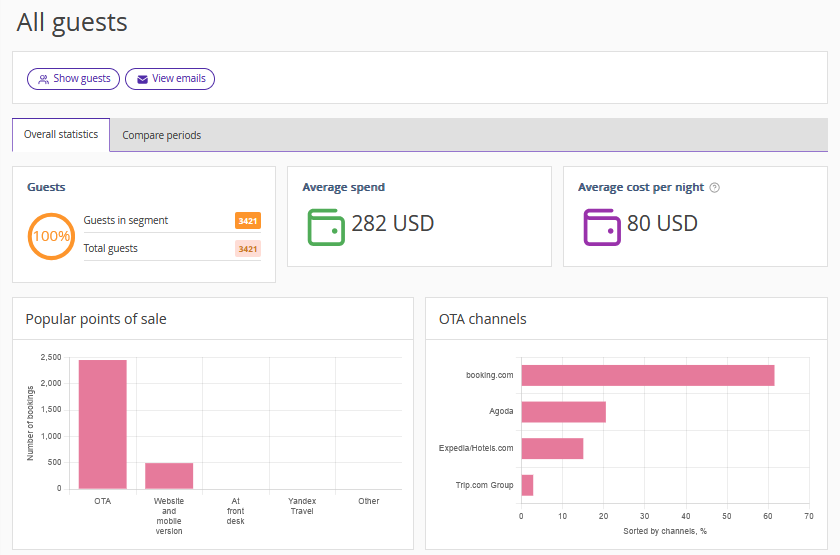Screen dimensions: 840x555
Task: Switch to the Compare periods tab
Action: click(161, 135)
